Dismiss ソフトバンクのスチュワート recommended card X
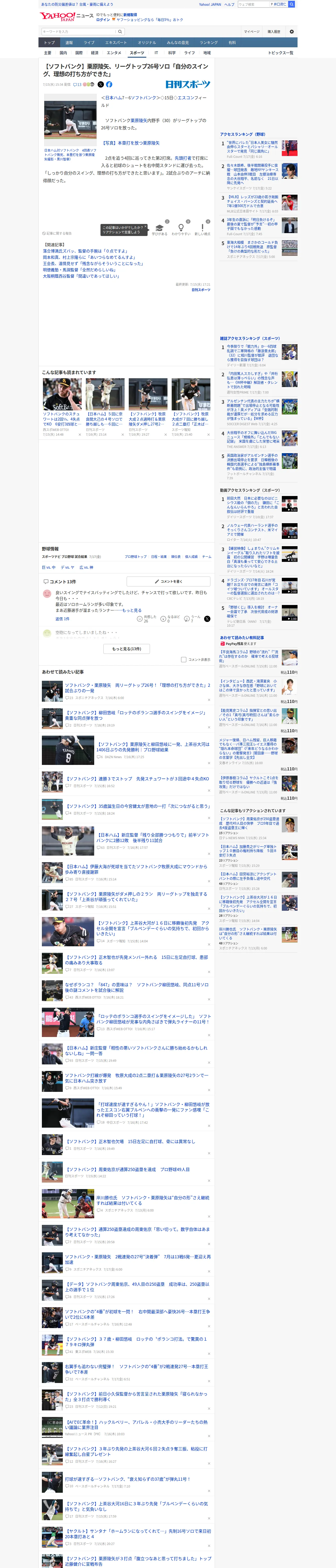Viewport: 336px width, 1568px height. (79, 435)
